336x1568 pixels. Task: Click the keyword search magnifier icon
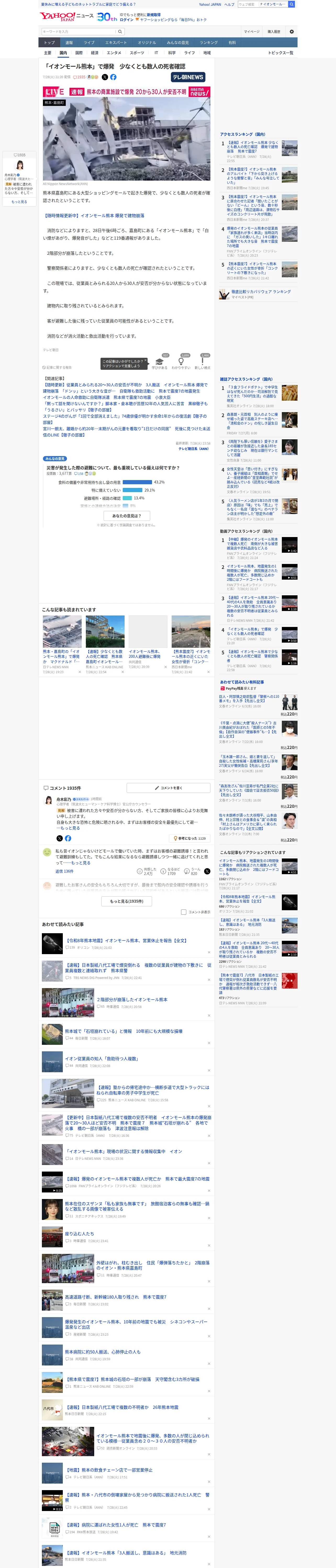pyautogui.click(x=120, y=32)
